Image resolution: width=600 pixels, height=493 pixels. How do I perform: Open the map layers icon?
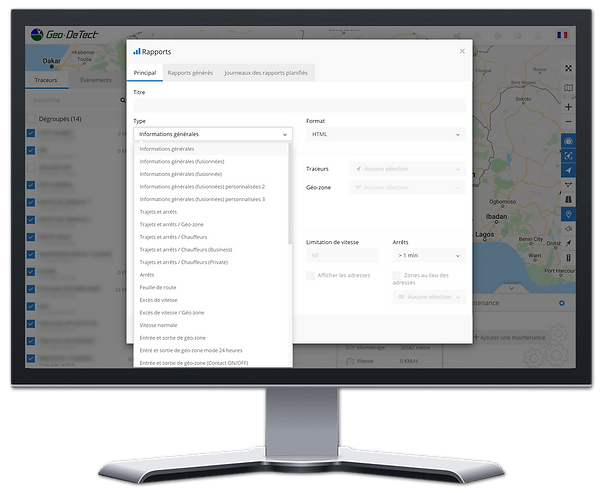pos(568,88)
